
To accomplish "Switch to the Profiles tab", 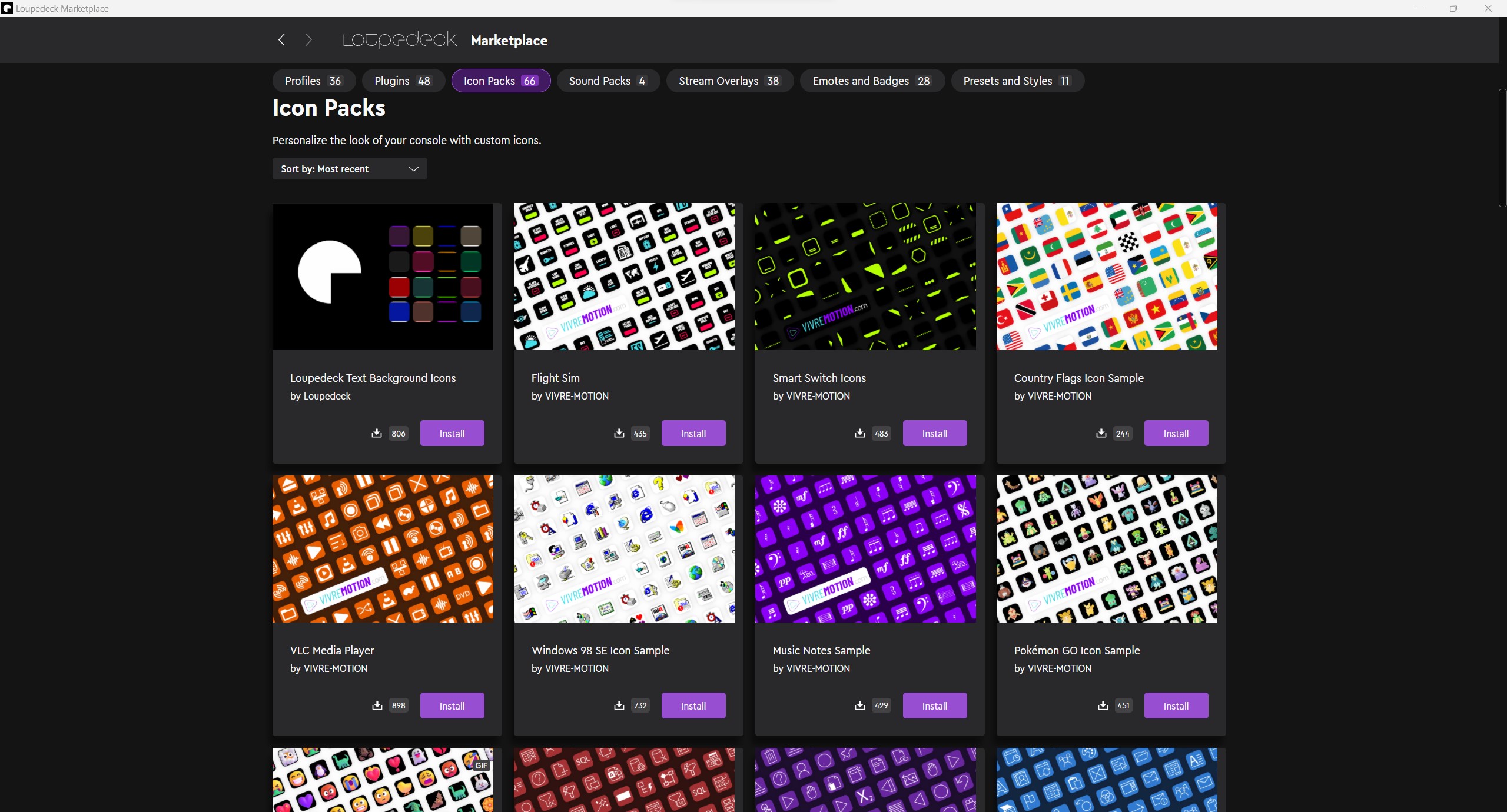I will click(314, 81).
